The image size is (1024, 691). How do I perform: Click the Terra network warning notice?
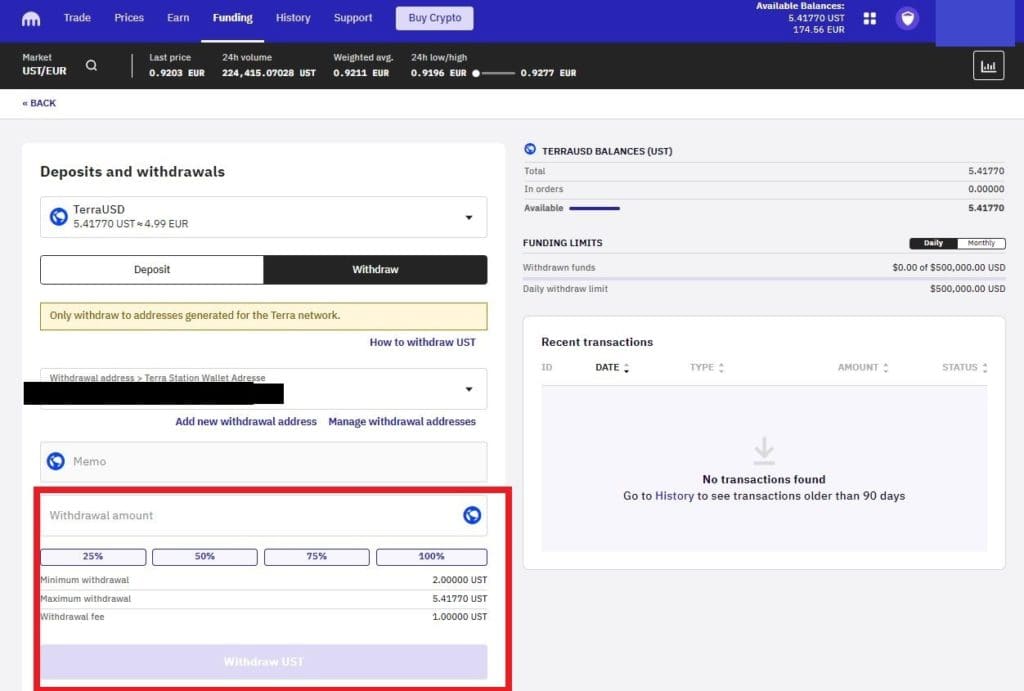click(x=264, y=315)
